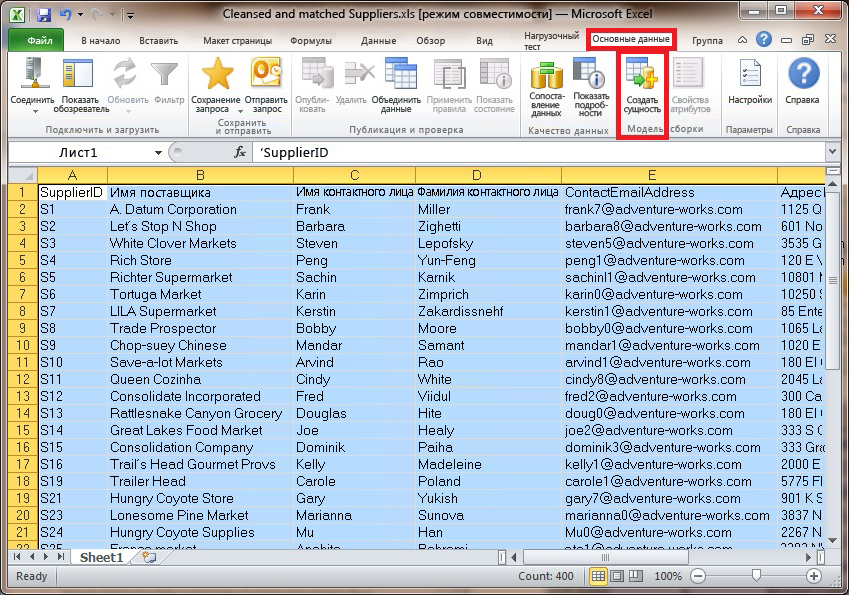Image resolution: width=849 pixels, height=595 pixels.
Task: Click the Save disk icon in title bar
Action: click(44, 14)
